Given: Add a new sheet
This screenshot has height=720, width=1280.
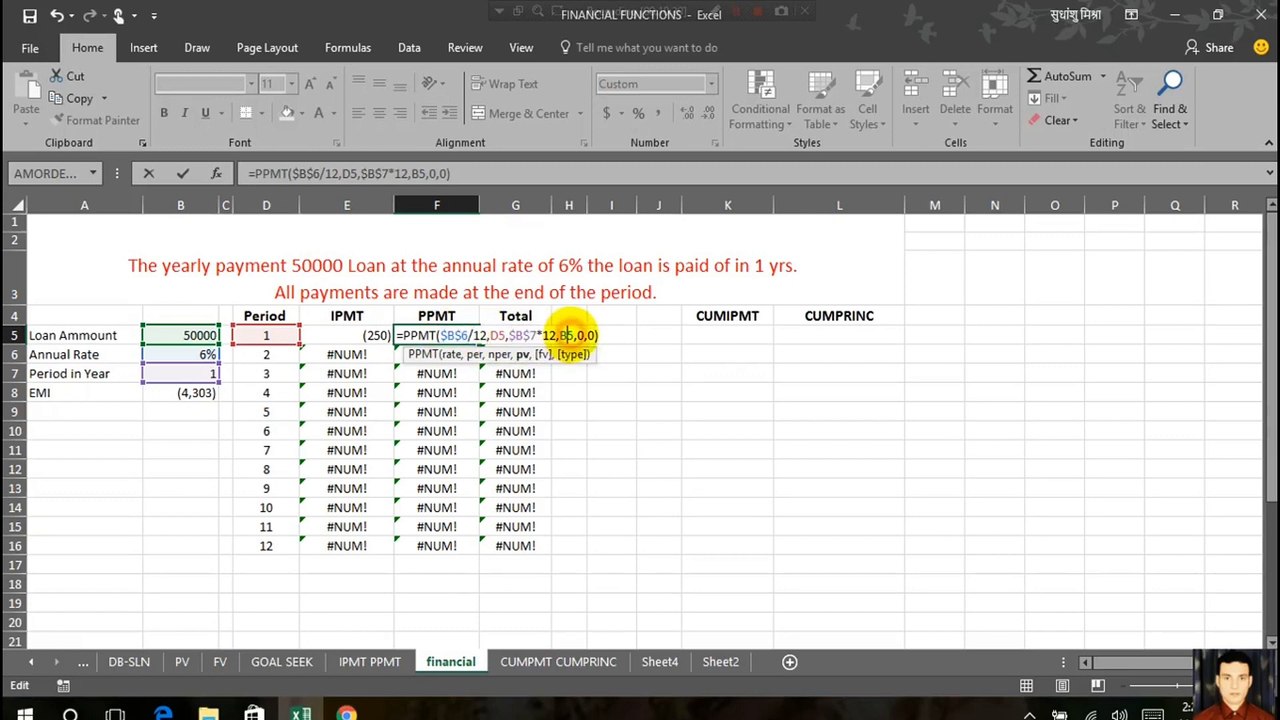Looking at the screenshot, I should [x=789, y=661].
